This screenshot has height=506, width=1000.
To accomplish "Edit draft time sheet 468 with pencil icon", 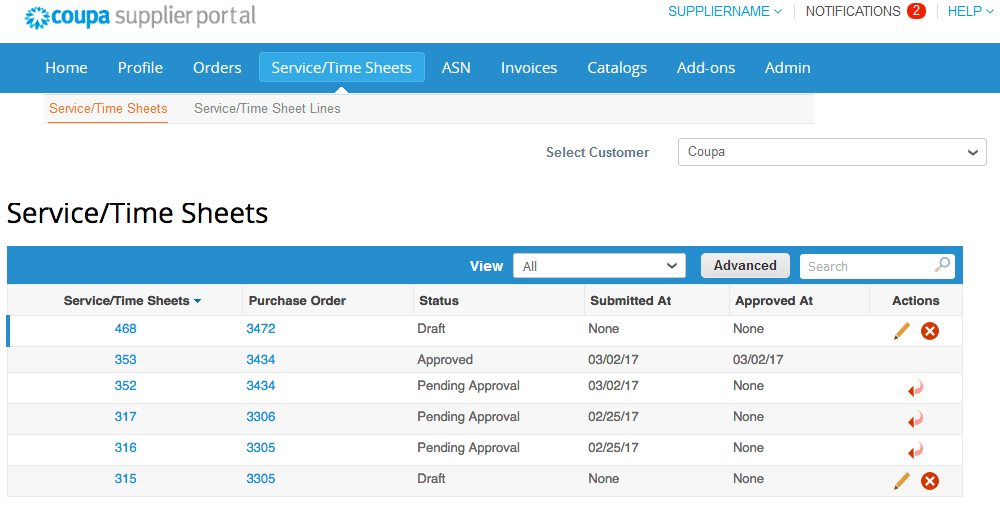I will coord(902,331).
